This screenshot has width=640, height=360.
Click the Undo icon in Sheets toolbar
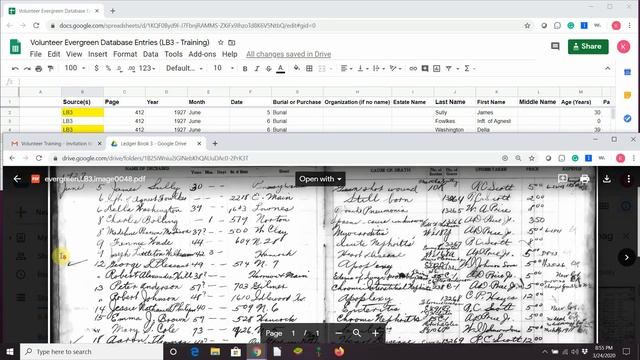click(x=15, y=69)
